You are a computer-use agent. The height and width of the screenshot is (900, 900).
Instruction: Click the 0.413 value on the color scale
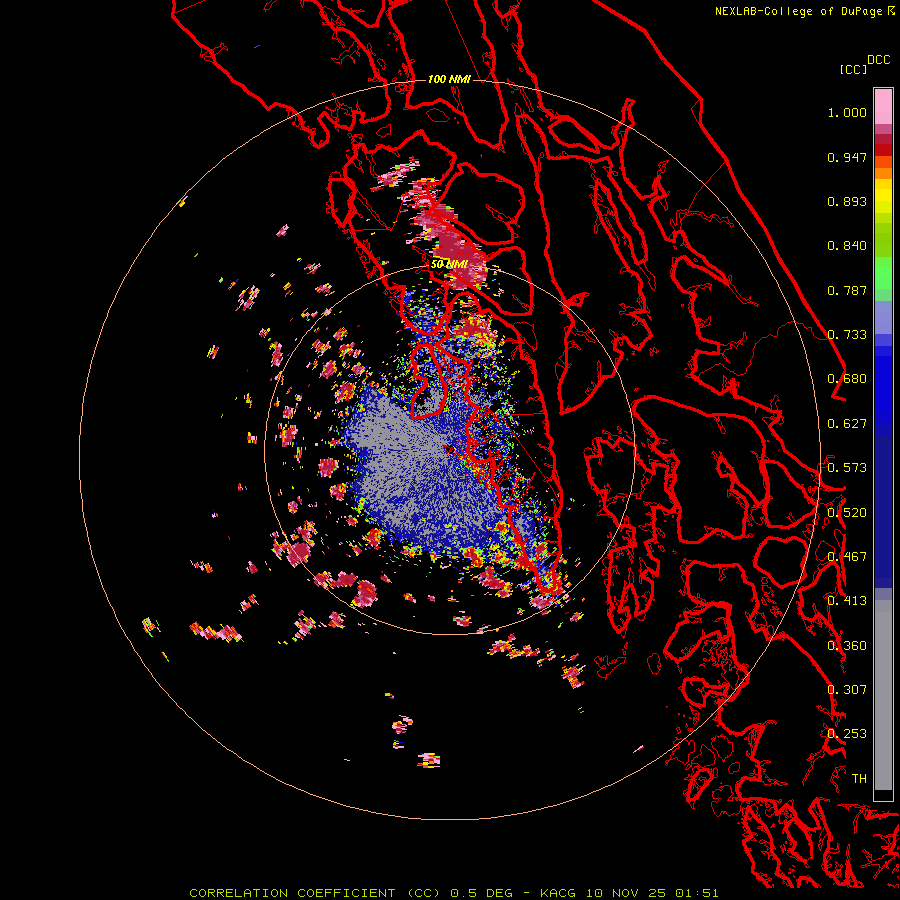point(847,601)
